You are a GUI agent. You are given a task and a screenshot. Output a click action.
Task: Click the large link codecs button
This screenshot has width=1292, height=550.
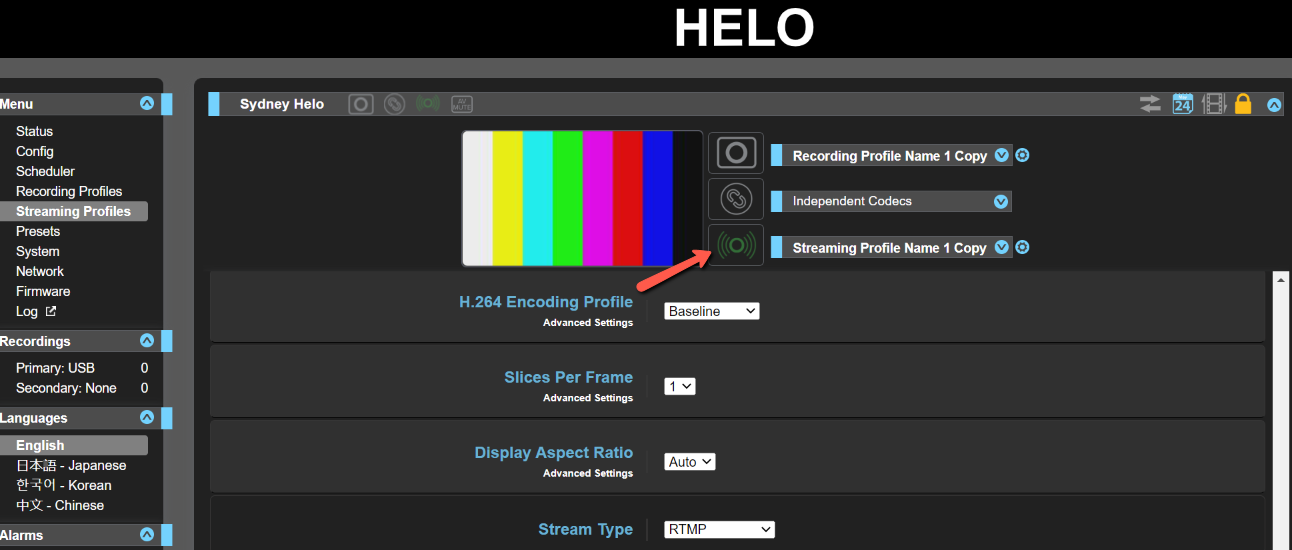pos(736,199)
